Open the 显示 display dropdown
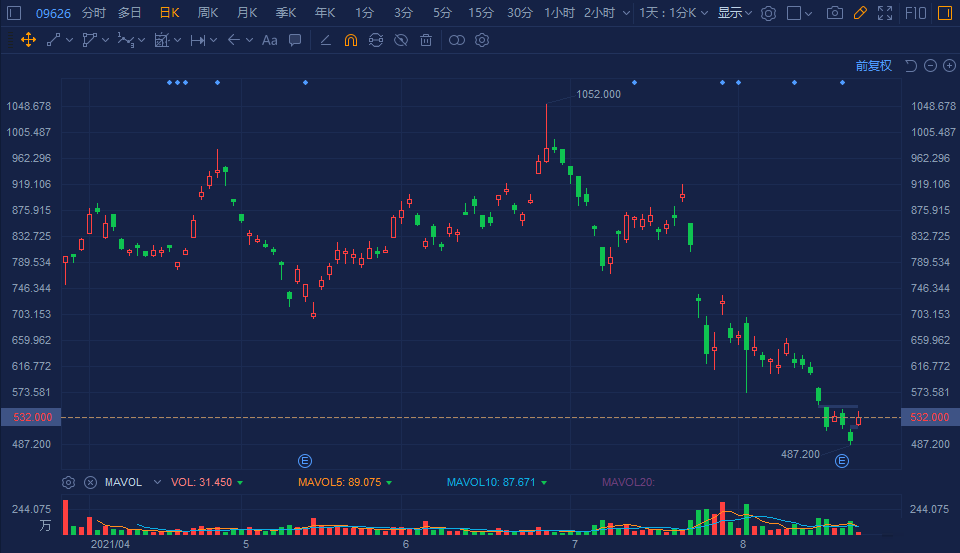The width and height of the screenshot is (960, 553). (x=735, y=13)
